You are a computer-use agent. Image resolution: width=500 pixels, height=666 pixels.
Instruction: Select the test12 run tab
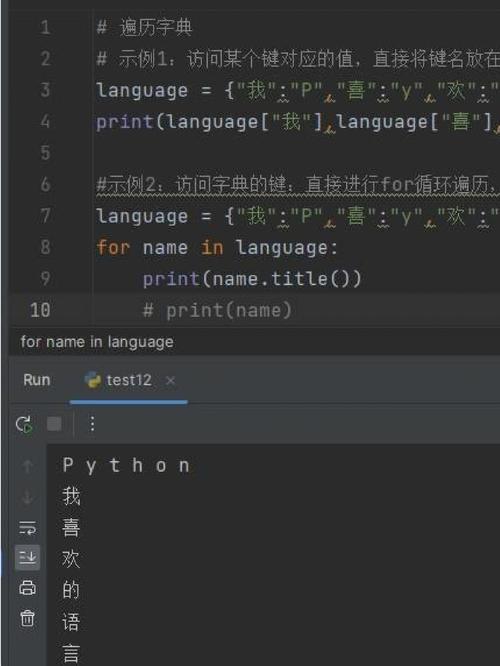coord(128,380)
